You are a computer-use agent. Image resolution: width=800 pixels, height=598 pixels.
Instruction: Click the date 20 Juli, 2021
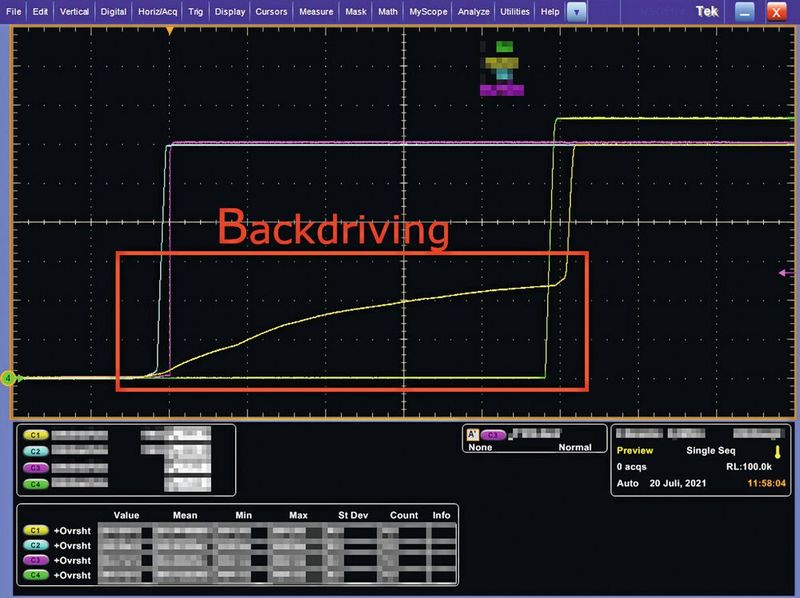tap(678, 483)
